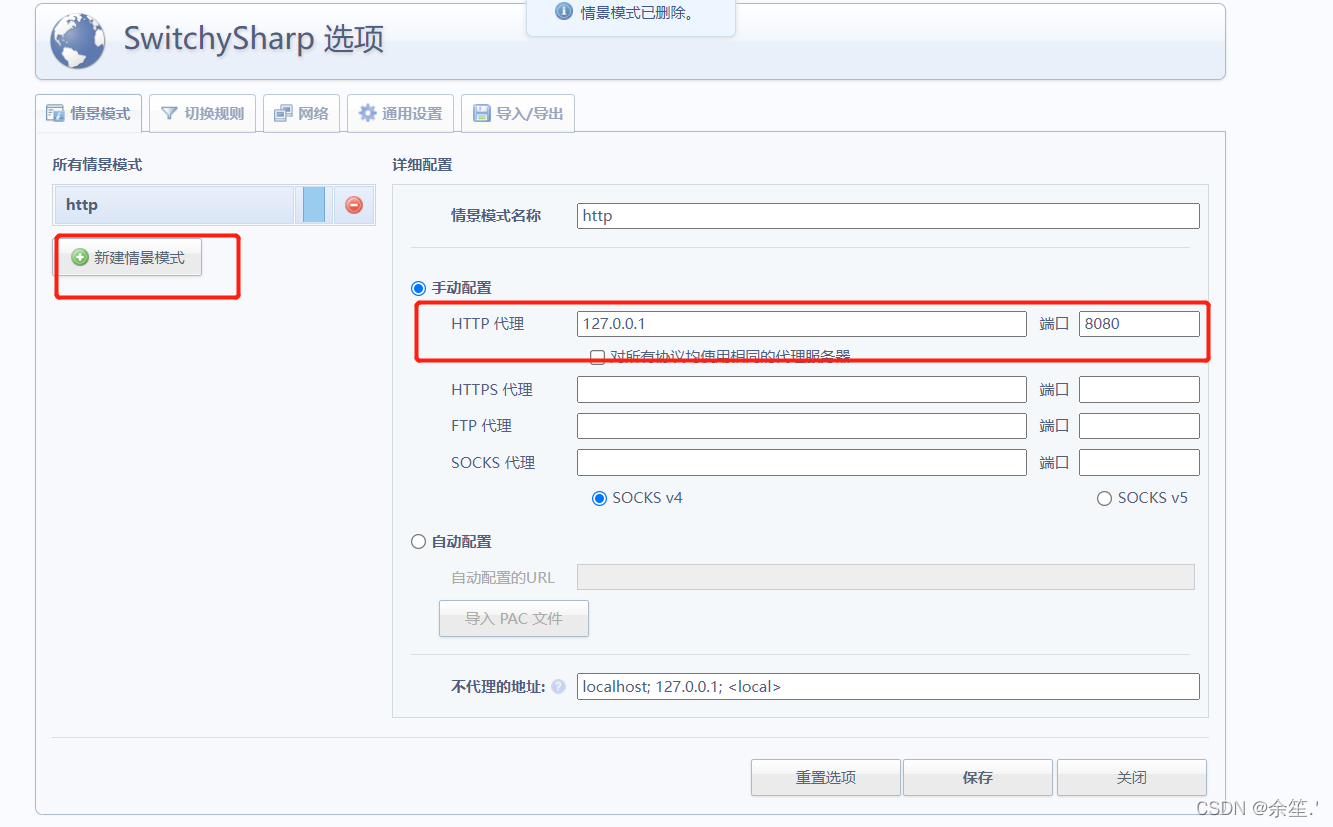1333x827 pixels.
Task: Select the 自动配置 radio button
Action: pyautogui.click(x=419, y=542)
